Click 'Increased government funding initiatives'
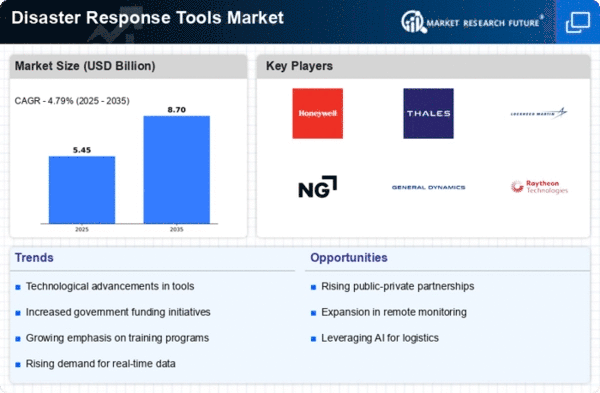Viewport: 600px width, 393px height. (x=118, y=312)
